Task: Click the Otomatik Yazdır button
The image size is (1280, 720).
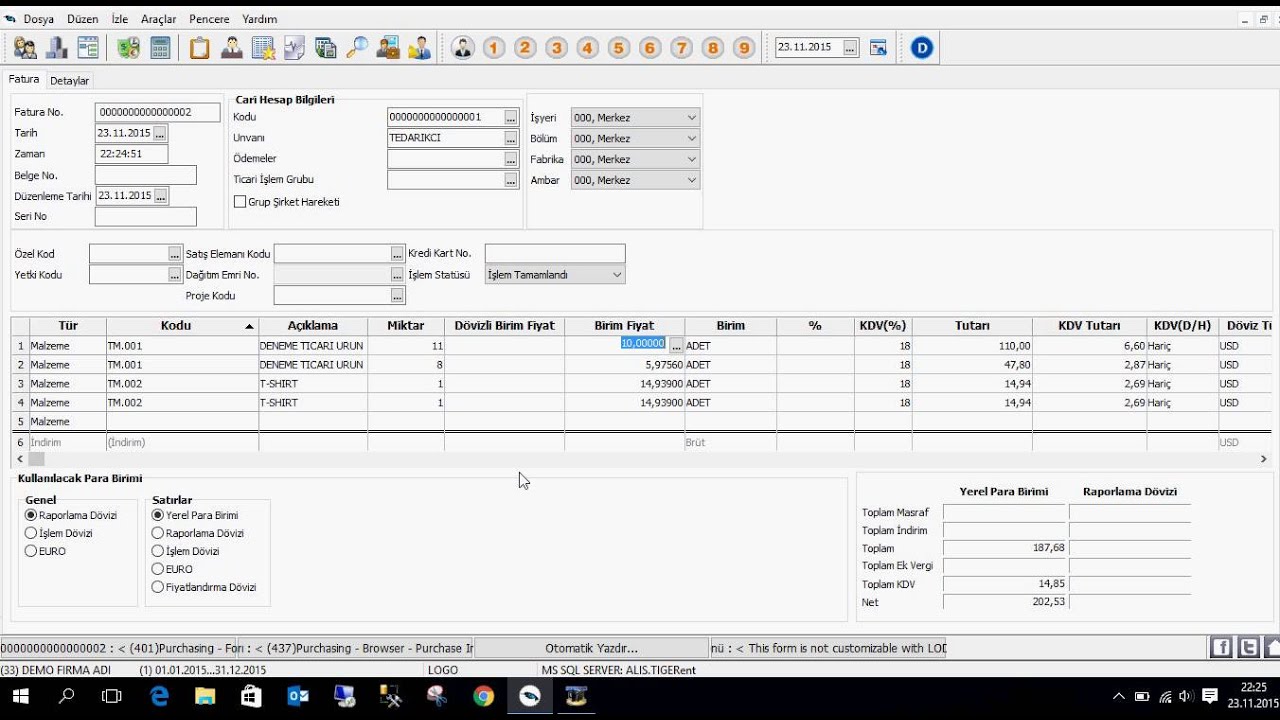Action: pos(591,648)
